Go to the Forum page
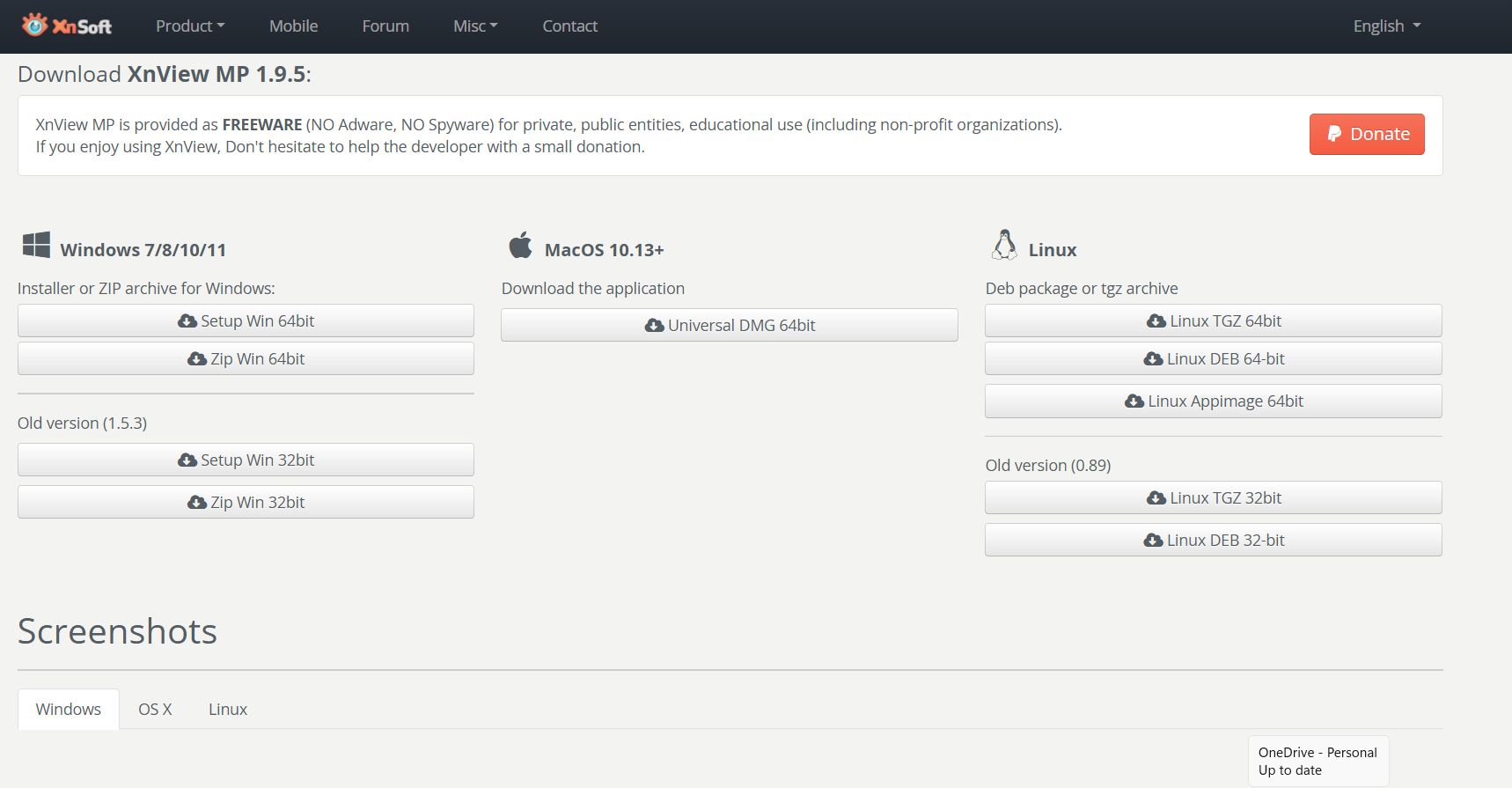This screenshot has height=788, width=1512. pyautogui.click(x=385, y=26)
